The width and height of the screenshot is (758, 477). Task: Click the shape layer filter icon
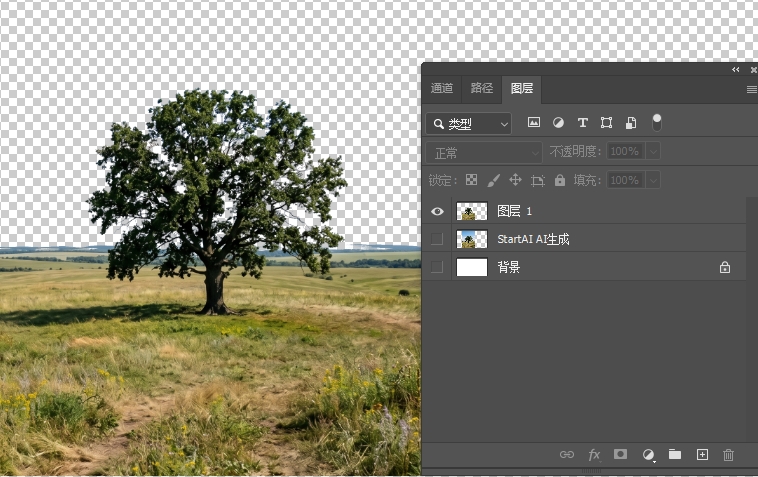click(x=606, y=123)
